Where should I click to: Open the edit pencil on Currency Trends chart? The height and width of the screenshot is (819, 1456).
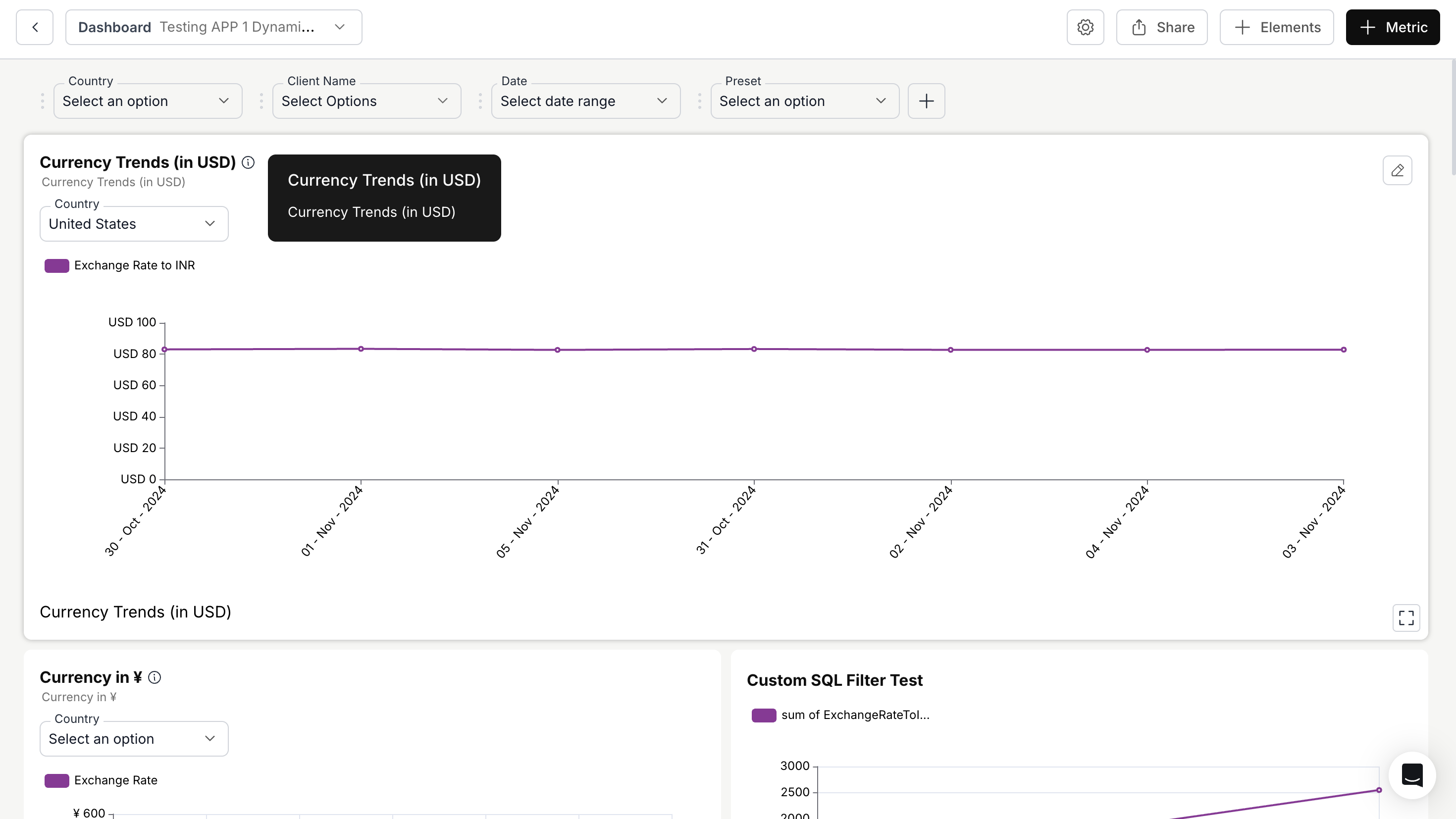coord(1397,170)
